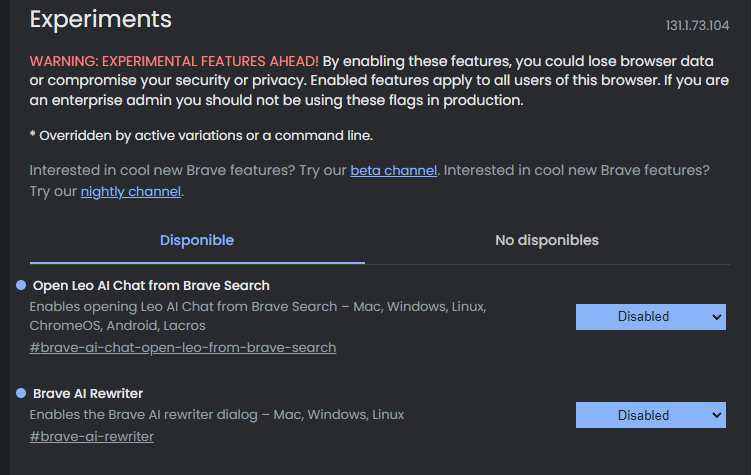Follow the #brave-ai-rewriter anchor link
Viewport: 751px width, 475px height.
point(91,437)
